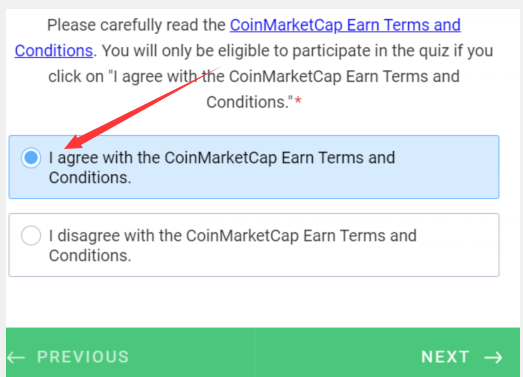The height and width of the screenshot is (377, 523).
Task: Click "Conditions." inside the agree option
Action: [x=90, y=177]
